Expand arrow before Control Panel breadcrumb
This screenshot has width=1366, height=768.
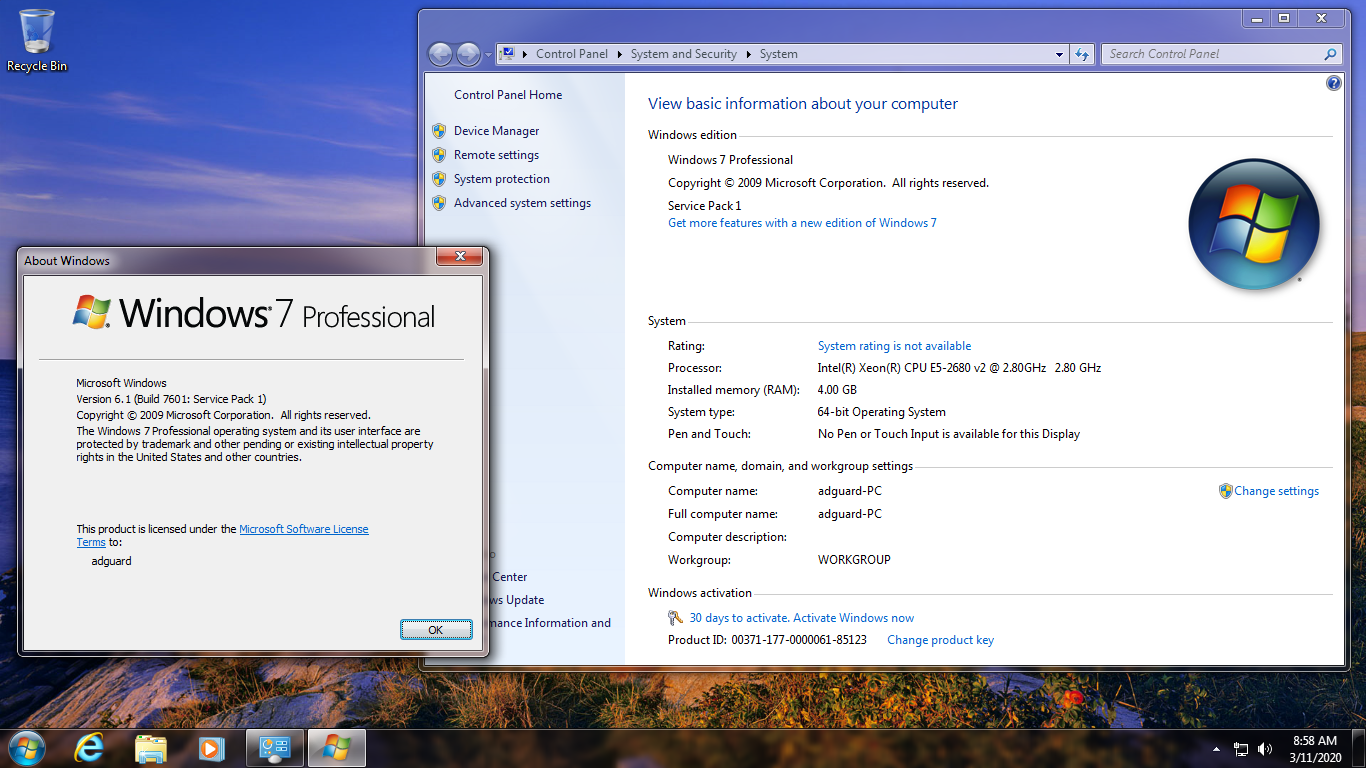[525, 54]
